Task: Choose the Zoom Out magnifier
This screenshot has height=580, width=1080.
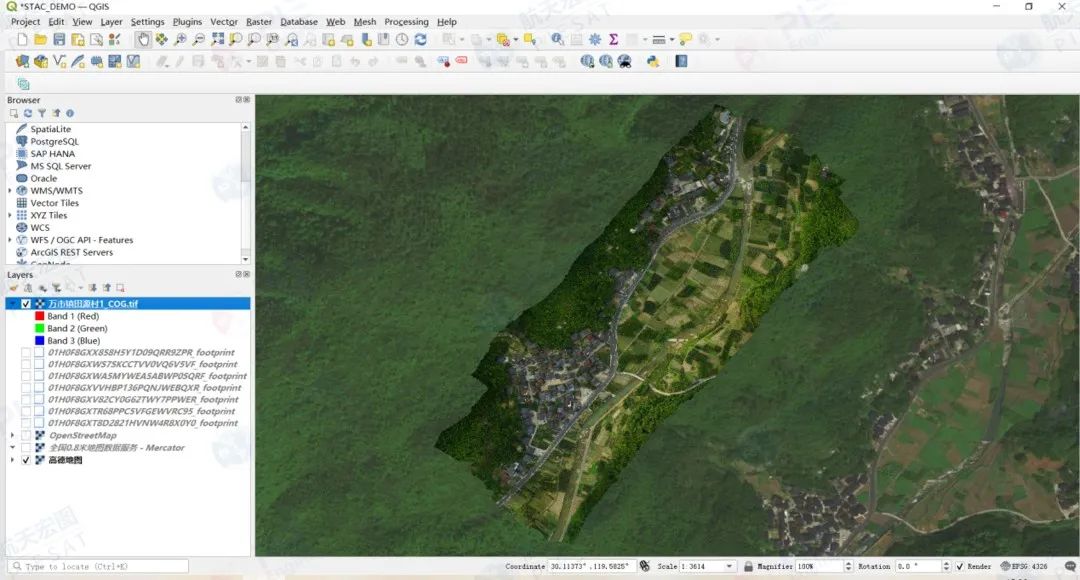Action: point(198,40)
